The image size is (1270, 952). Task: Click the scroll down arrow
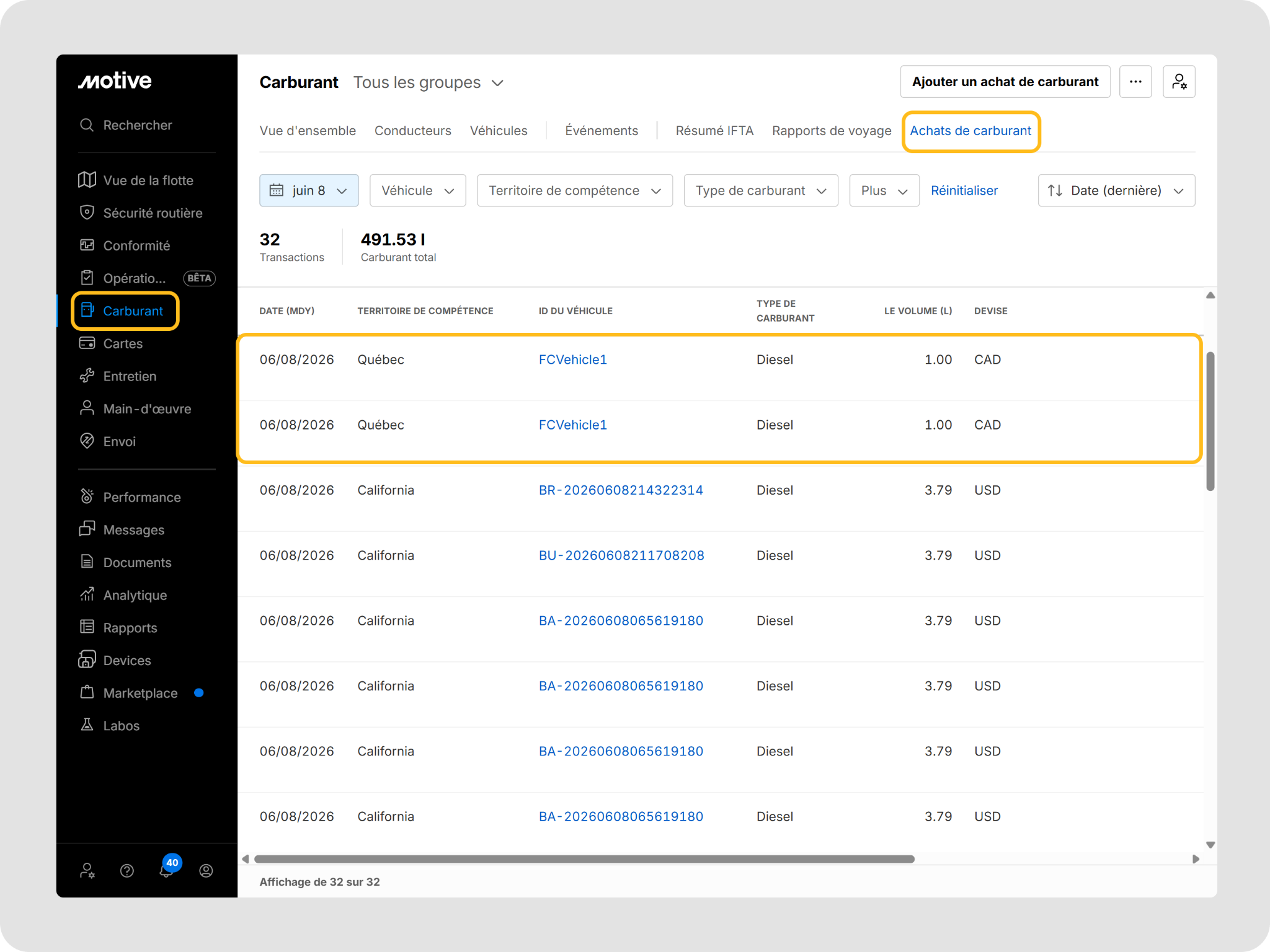pyautogui.click(x=1210, y=845)
